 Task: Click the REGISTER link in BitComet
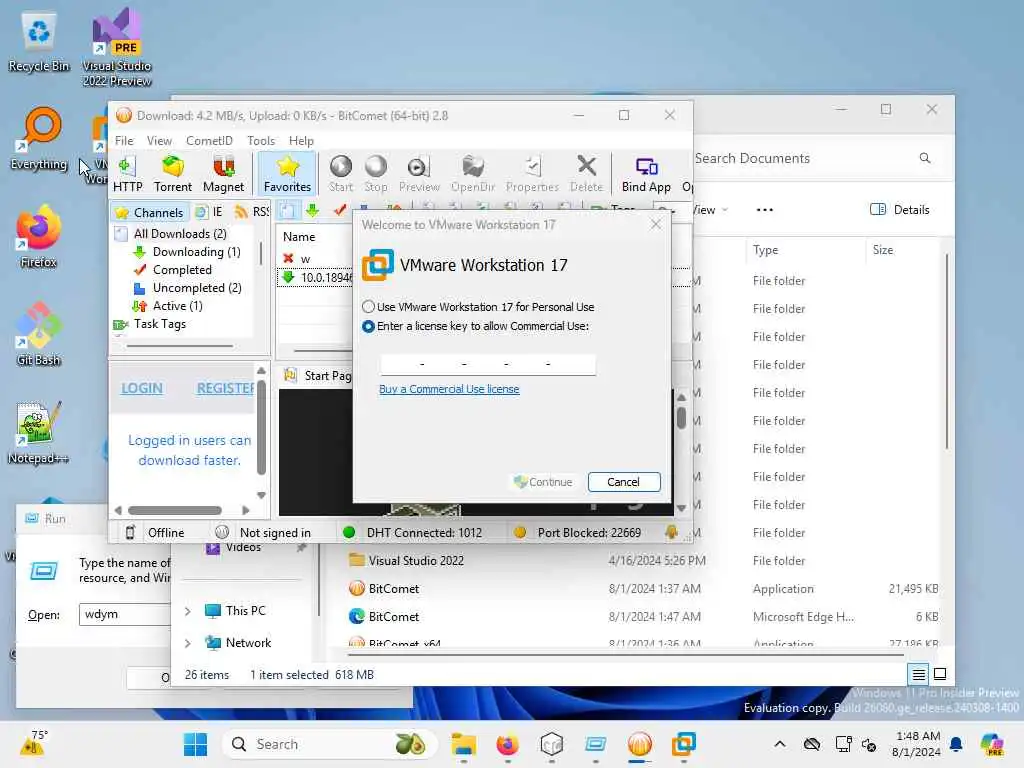(225, 388)
